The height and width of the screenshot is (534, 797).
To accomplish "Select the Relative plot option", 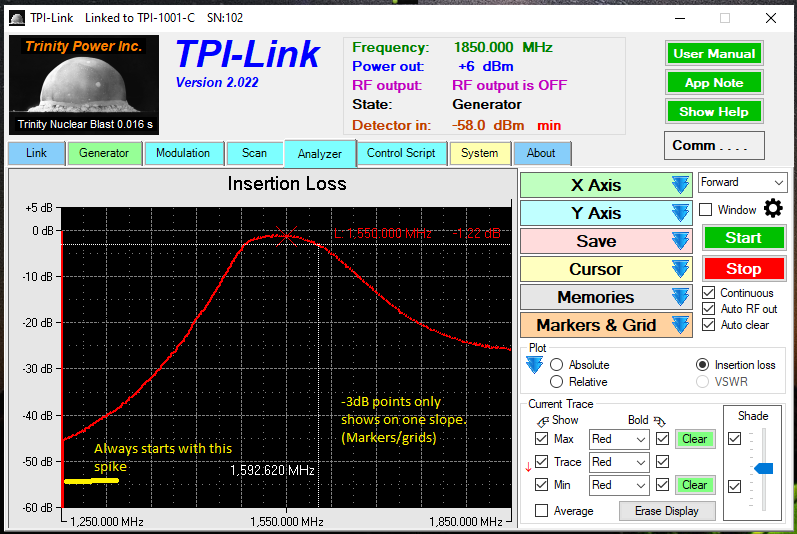I will click(x=557, y=382).
